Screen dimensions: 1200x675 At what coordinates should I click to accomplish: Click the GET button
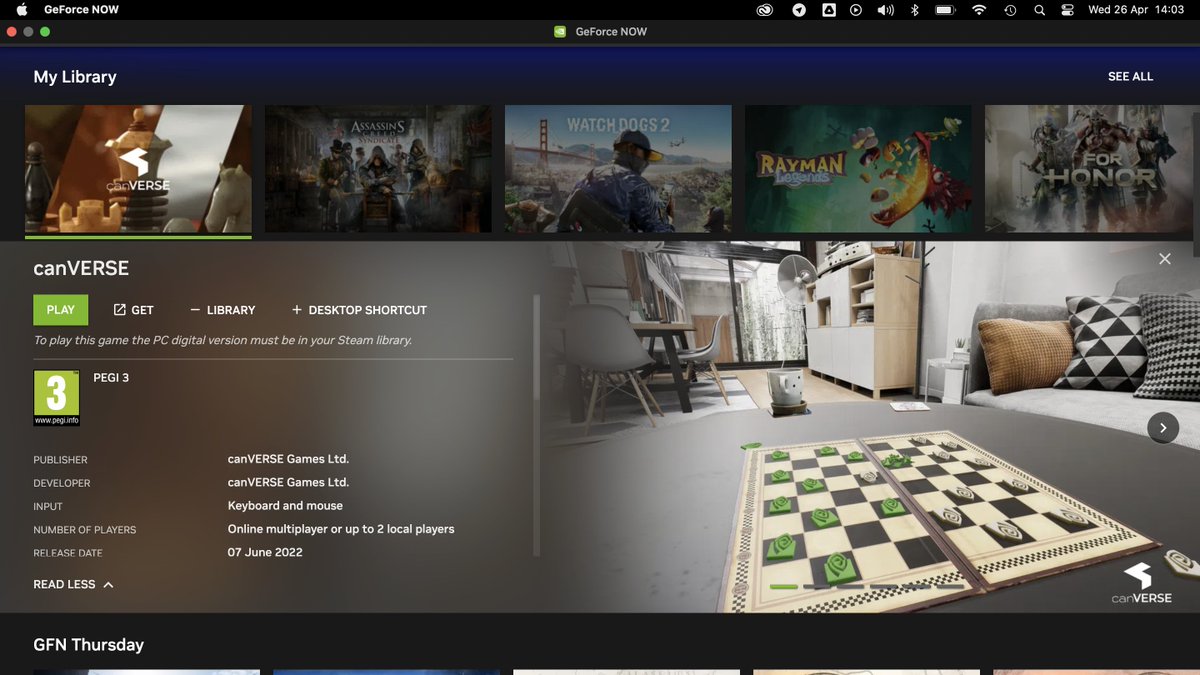coord(133,310)
